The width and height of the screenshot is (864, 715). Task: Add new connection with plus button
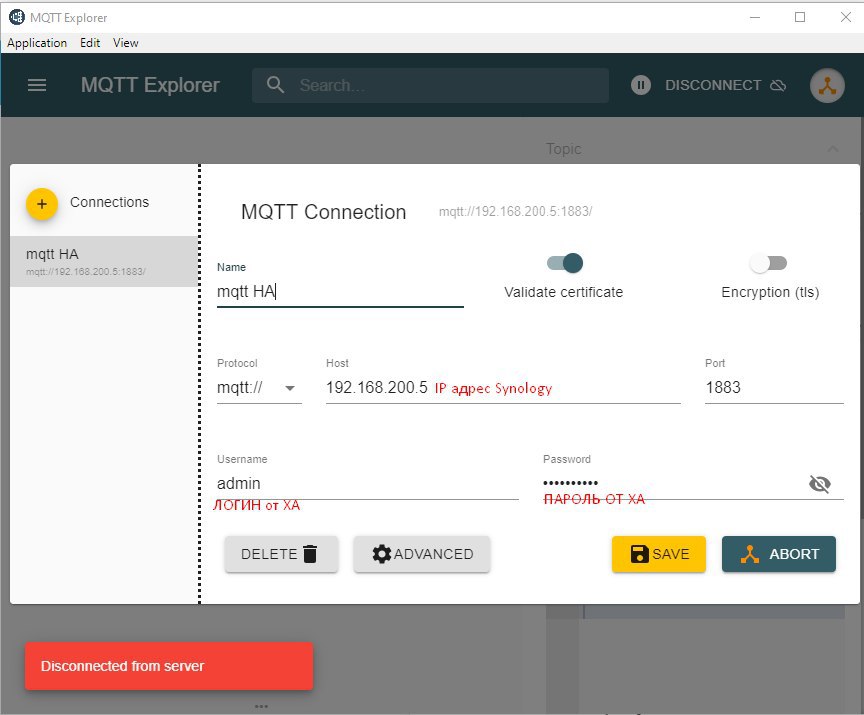click(x=42, y=204)
